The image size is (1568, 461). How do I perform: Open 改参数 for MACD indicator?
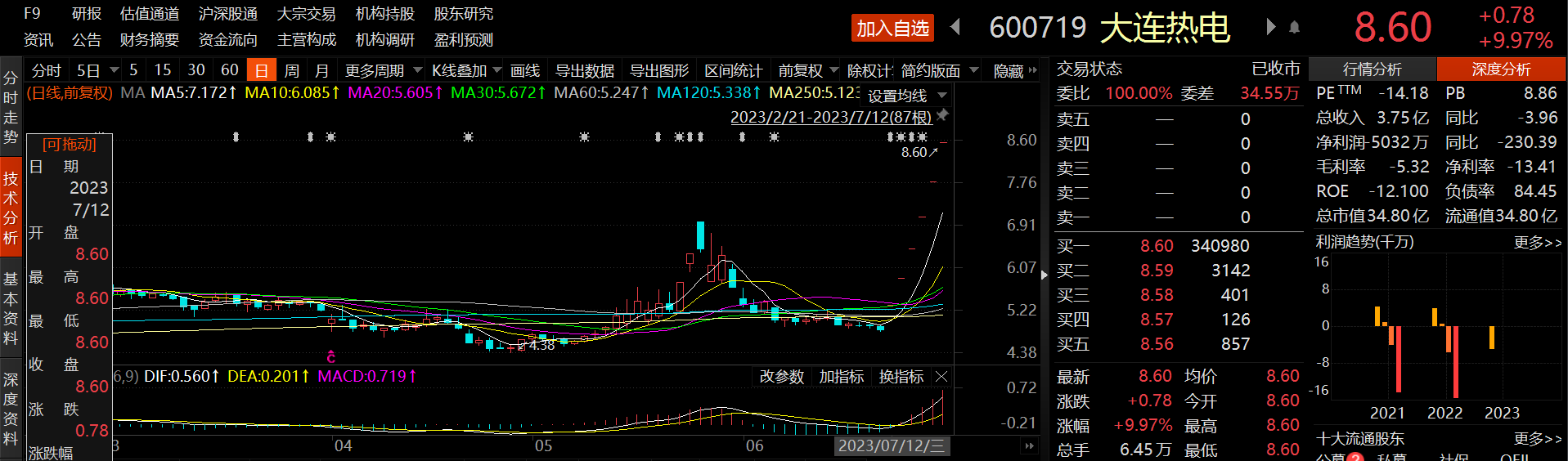781,377
